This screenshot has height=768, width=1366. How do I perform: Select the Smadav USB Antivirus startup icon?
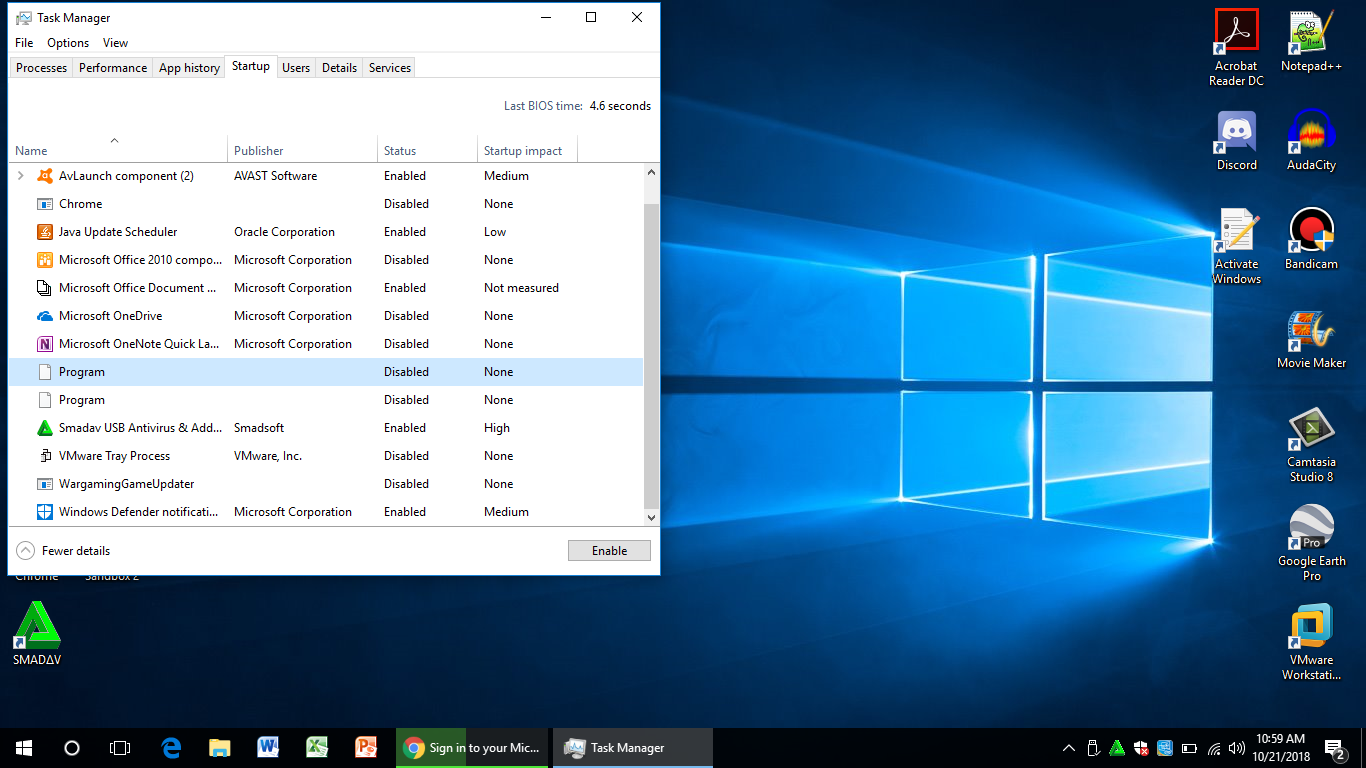(44, 428)
